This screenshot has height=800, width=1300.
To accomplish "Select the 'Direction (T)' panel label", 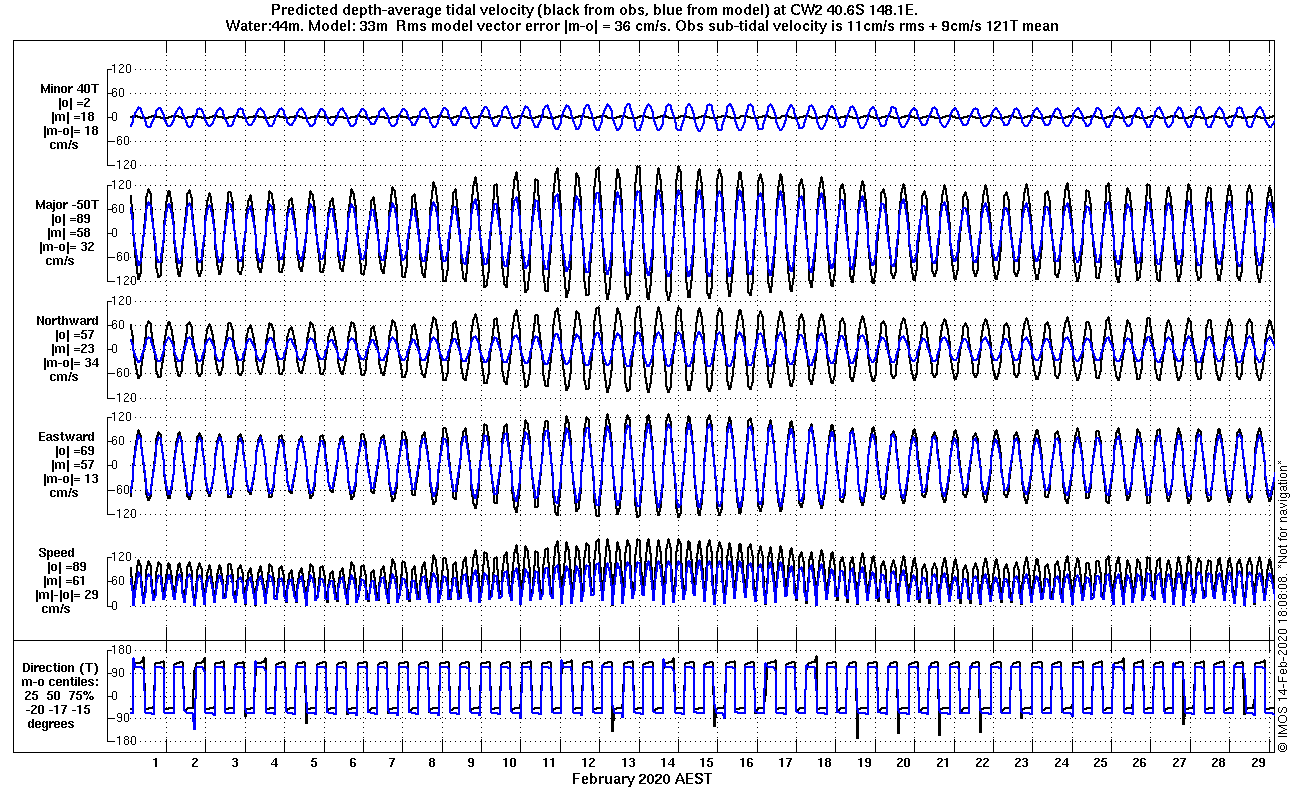I will [x=62, y=667].
